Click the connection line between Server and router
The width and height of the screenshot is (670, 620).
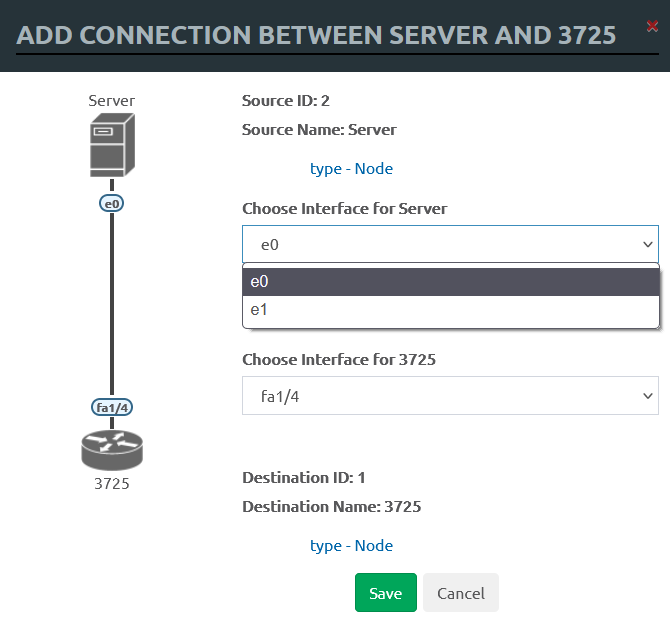111,300
